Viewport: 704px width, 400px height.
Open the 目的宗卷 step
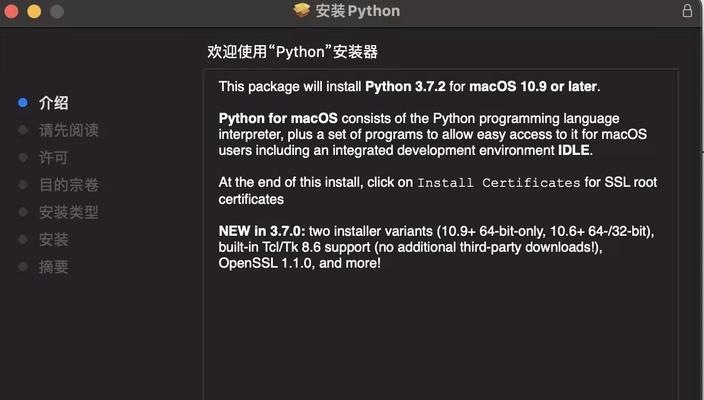(69, 185)
